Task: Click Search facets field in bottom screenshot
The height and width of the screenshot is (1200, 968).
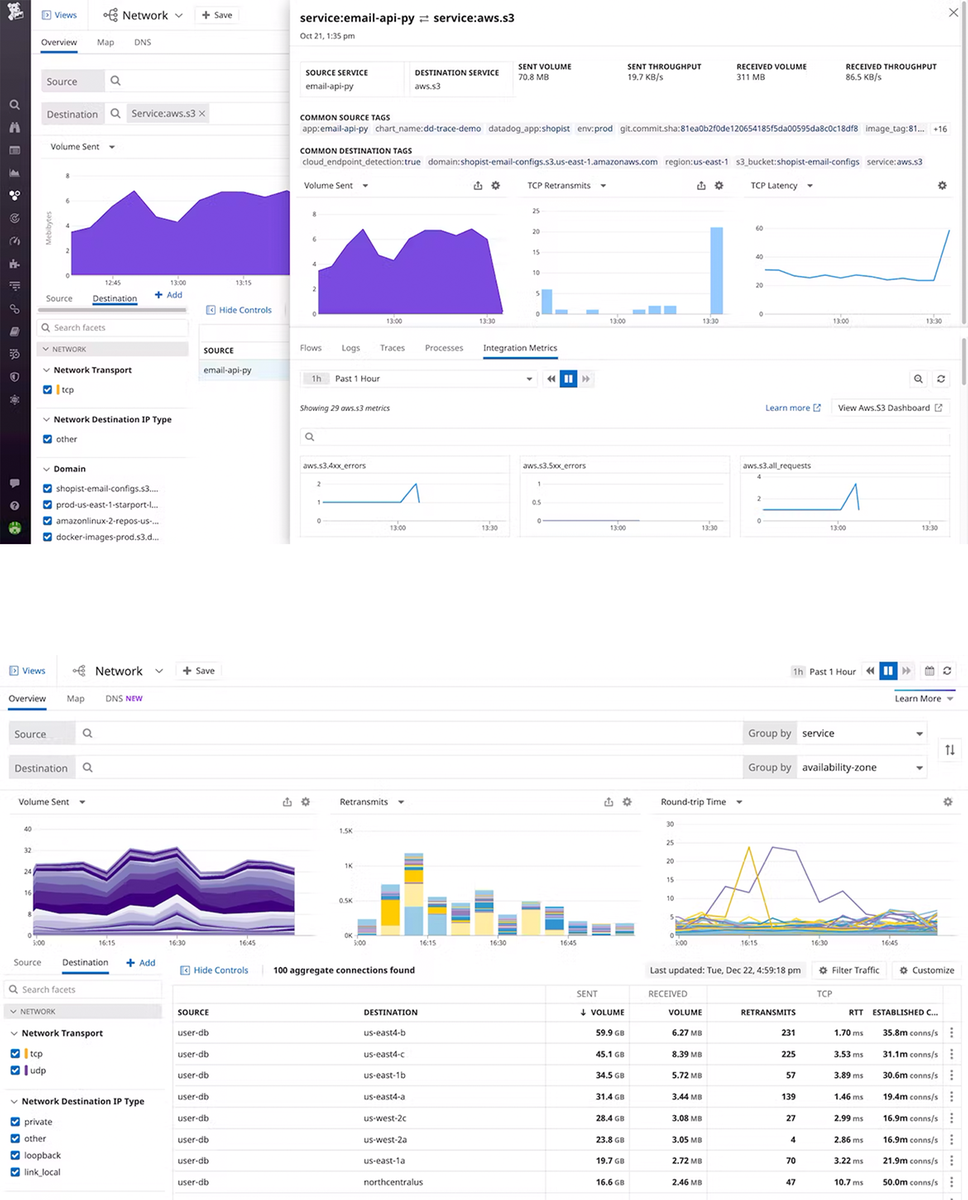Action: pyautogui.click(x=82, y=989)
